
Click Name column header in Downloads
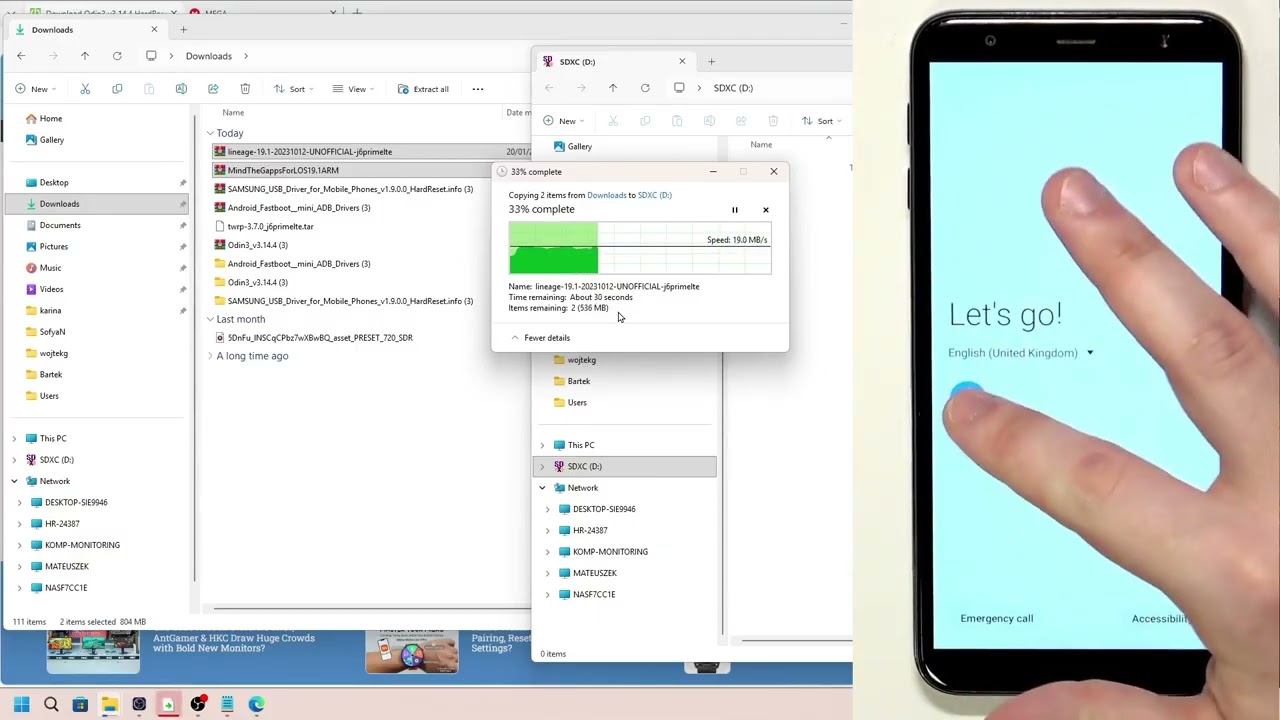pyautogui.click(x=233, y=113)
